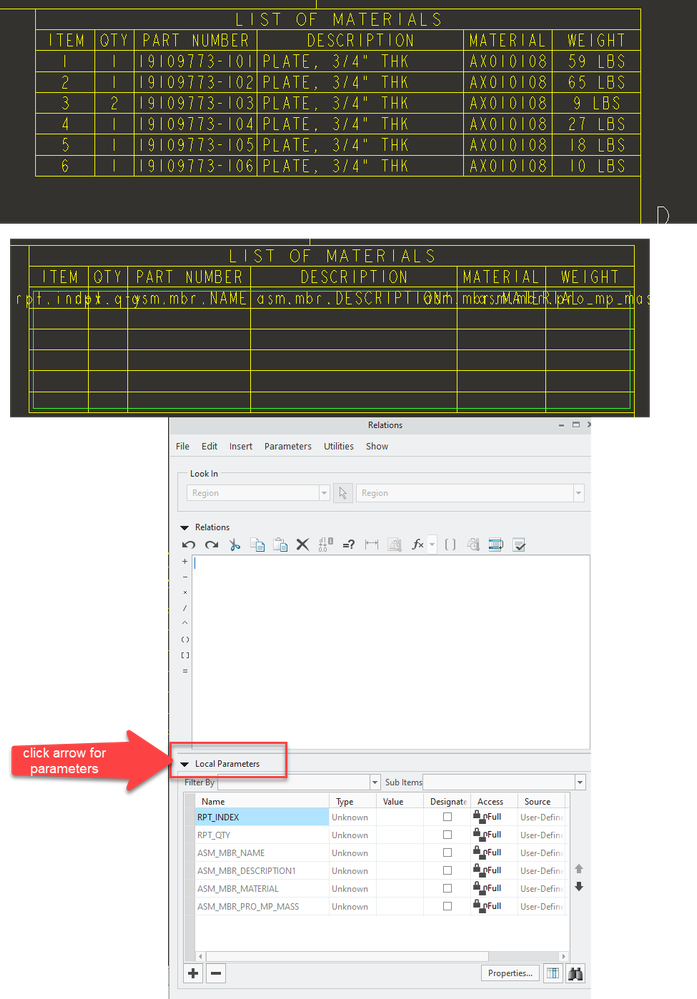Copy selected relation text
Image resolution: width=697 pixels, height=999 pixels.
pos(257,545)
